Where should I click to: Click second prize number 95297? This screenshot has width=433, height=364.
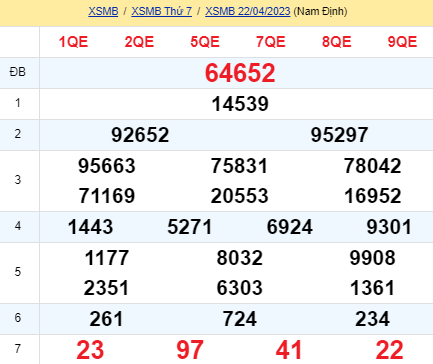339,135
